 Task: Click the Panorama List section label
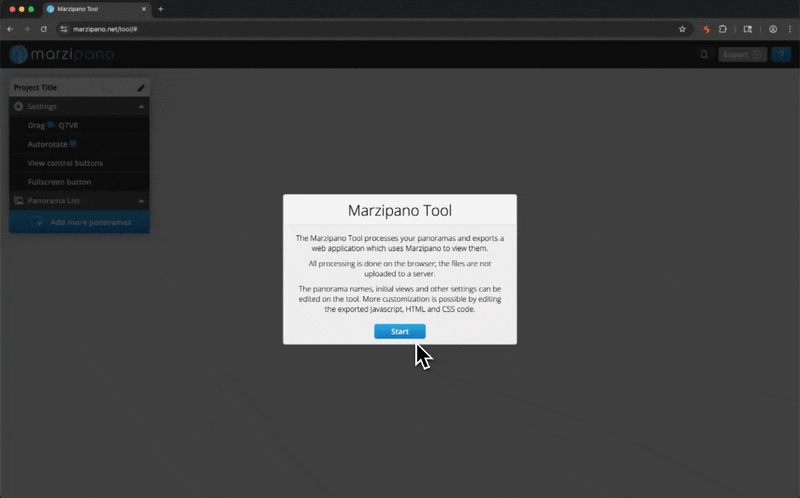coord(54,201)
